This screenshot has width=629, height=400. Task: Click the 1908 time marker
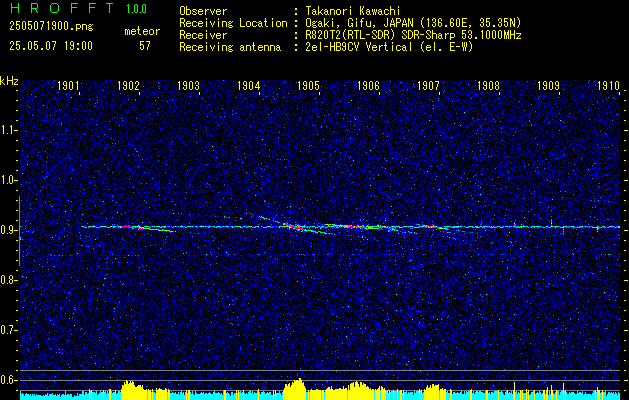tap(489, 86)
